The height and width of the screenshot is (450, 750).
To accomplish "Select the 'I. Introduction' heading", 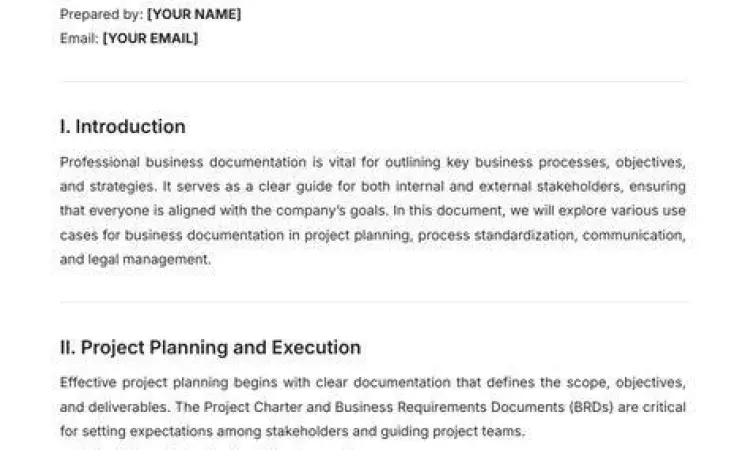I will pos(122,127).
